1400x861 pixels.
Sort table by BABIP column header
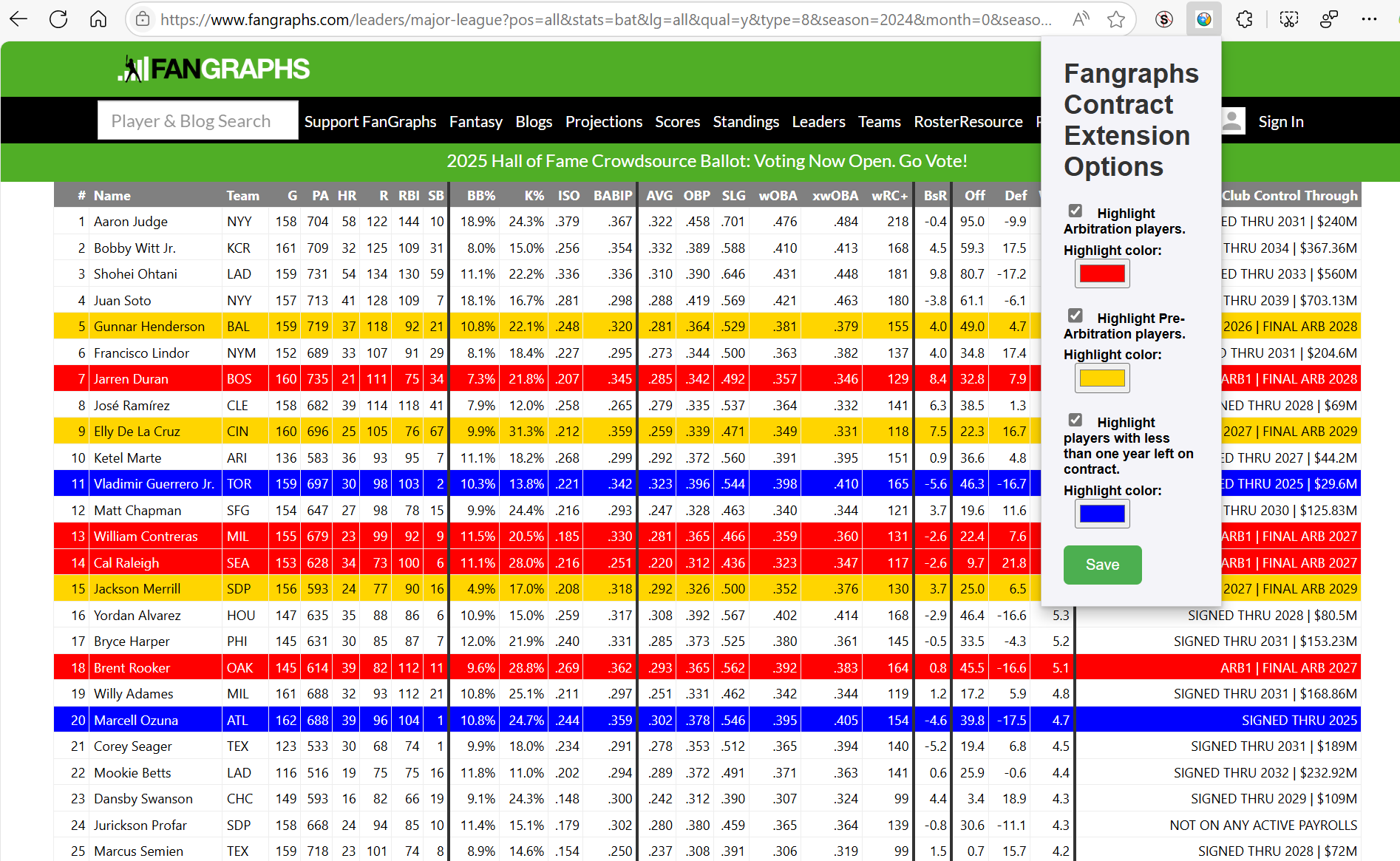[x=613, y=195]
